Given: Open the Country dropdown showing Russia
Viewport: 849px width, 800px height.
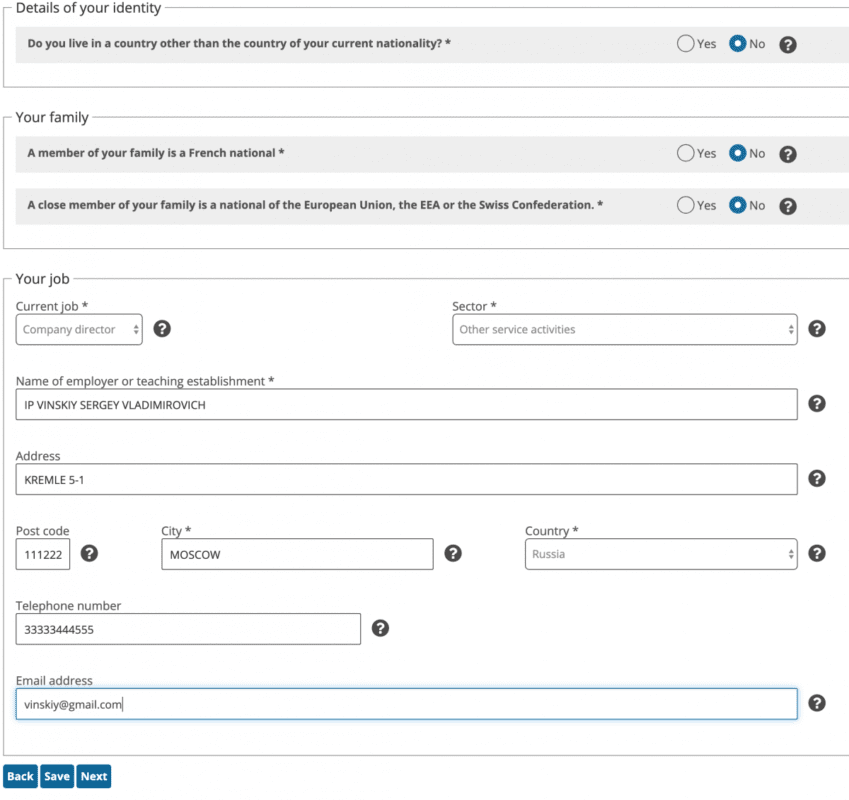Looking at the screenshot, I should [661, 554].
